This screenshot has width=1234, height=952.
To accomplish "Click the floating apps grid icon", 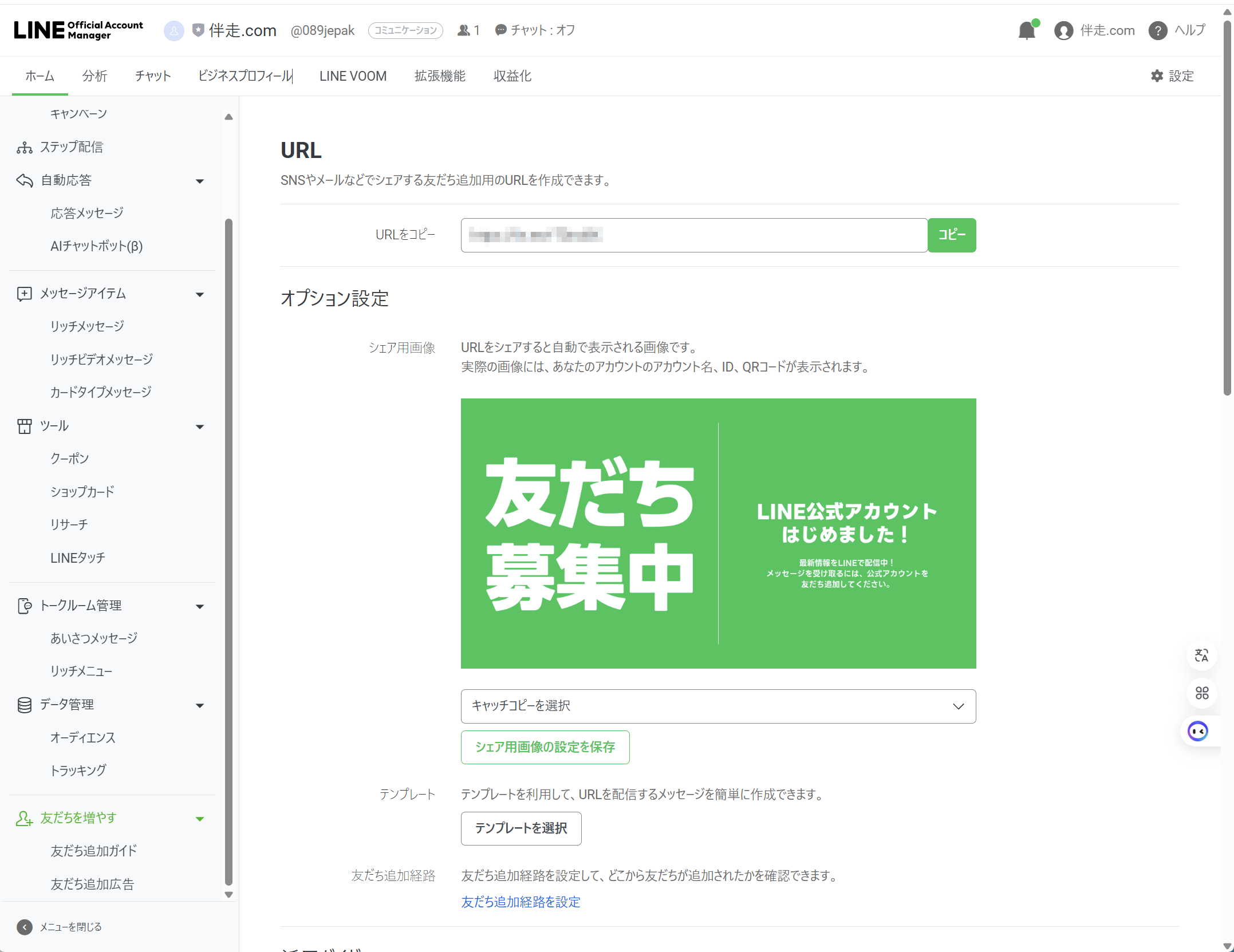I will (1201, 693).
